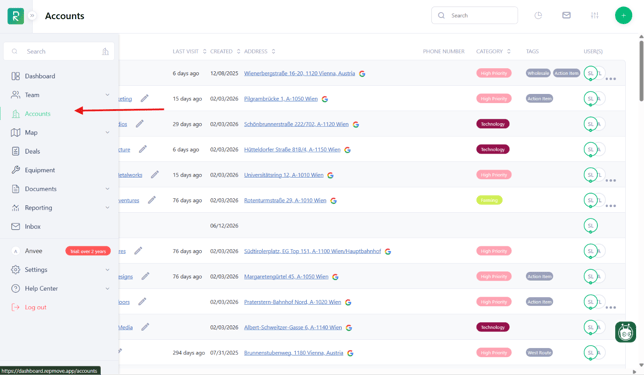Expand the Help Center chevron
Image resolution: width=644 pixels, height=375 pixels.
click(x=107, y=288)
